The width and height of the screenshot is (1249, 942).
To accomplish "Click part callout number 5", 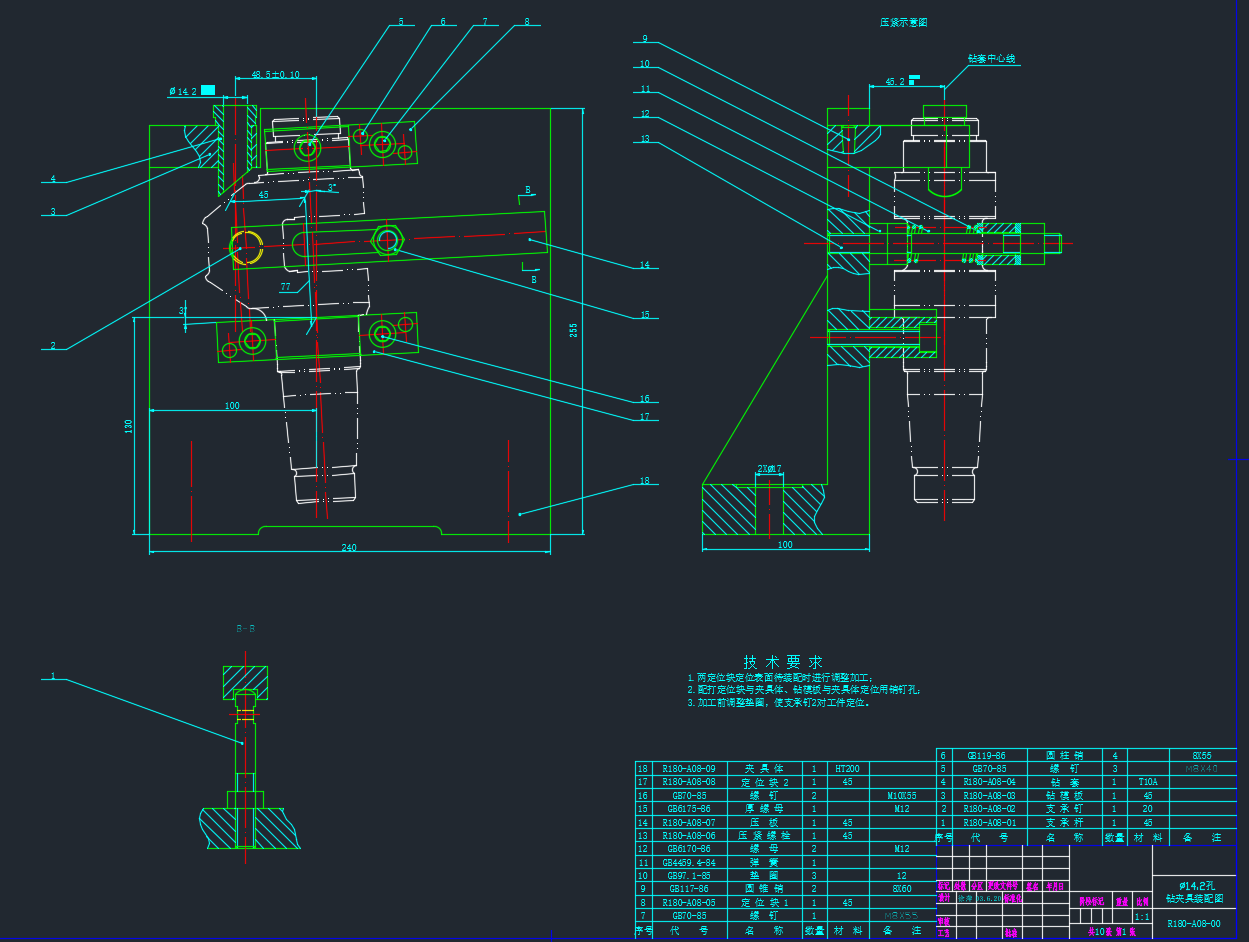I will [x=401, y=21].
